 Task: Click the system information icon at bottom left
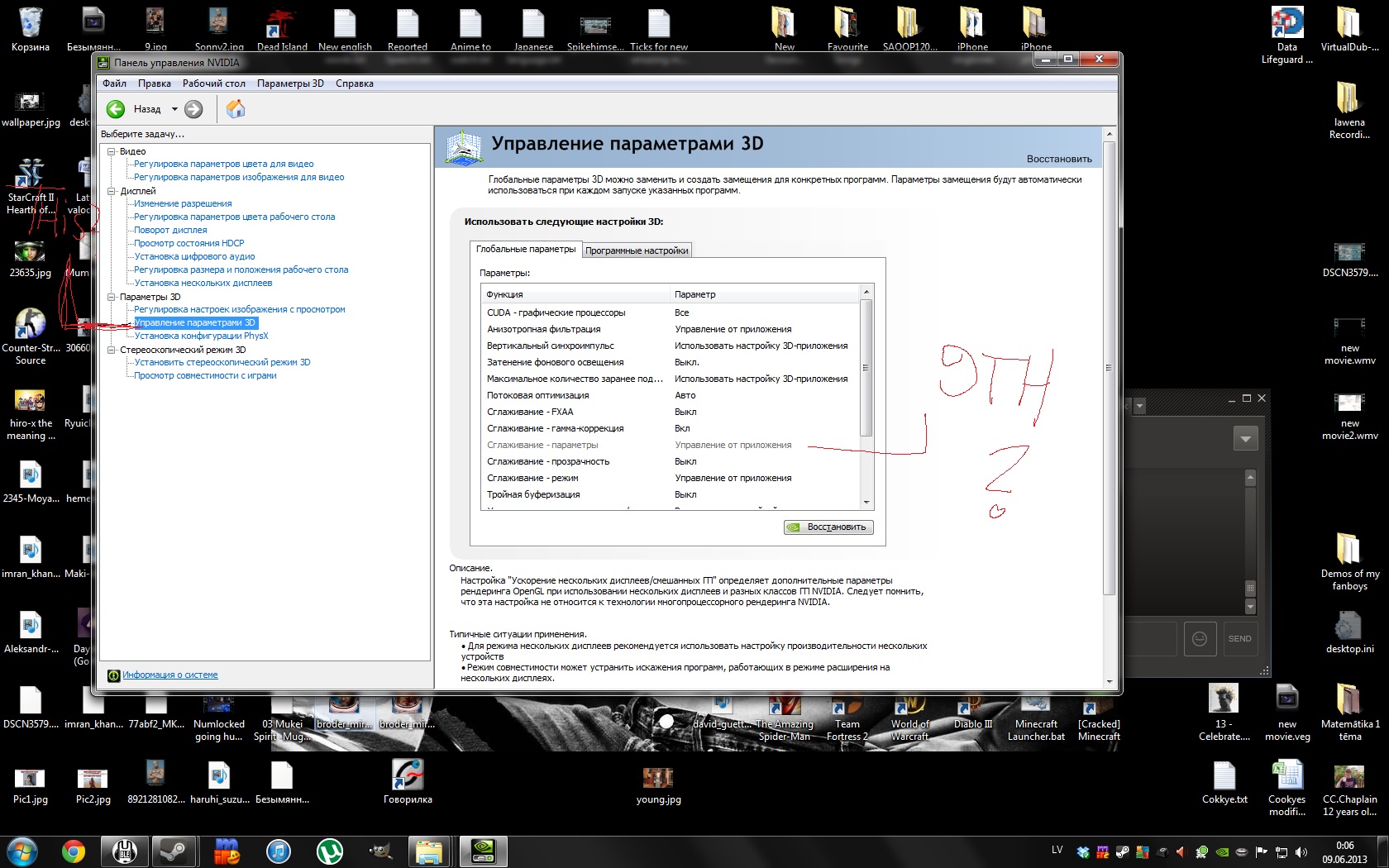[114, 675]
